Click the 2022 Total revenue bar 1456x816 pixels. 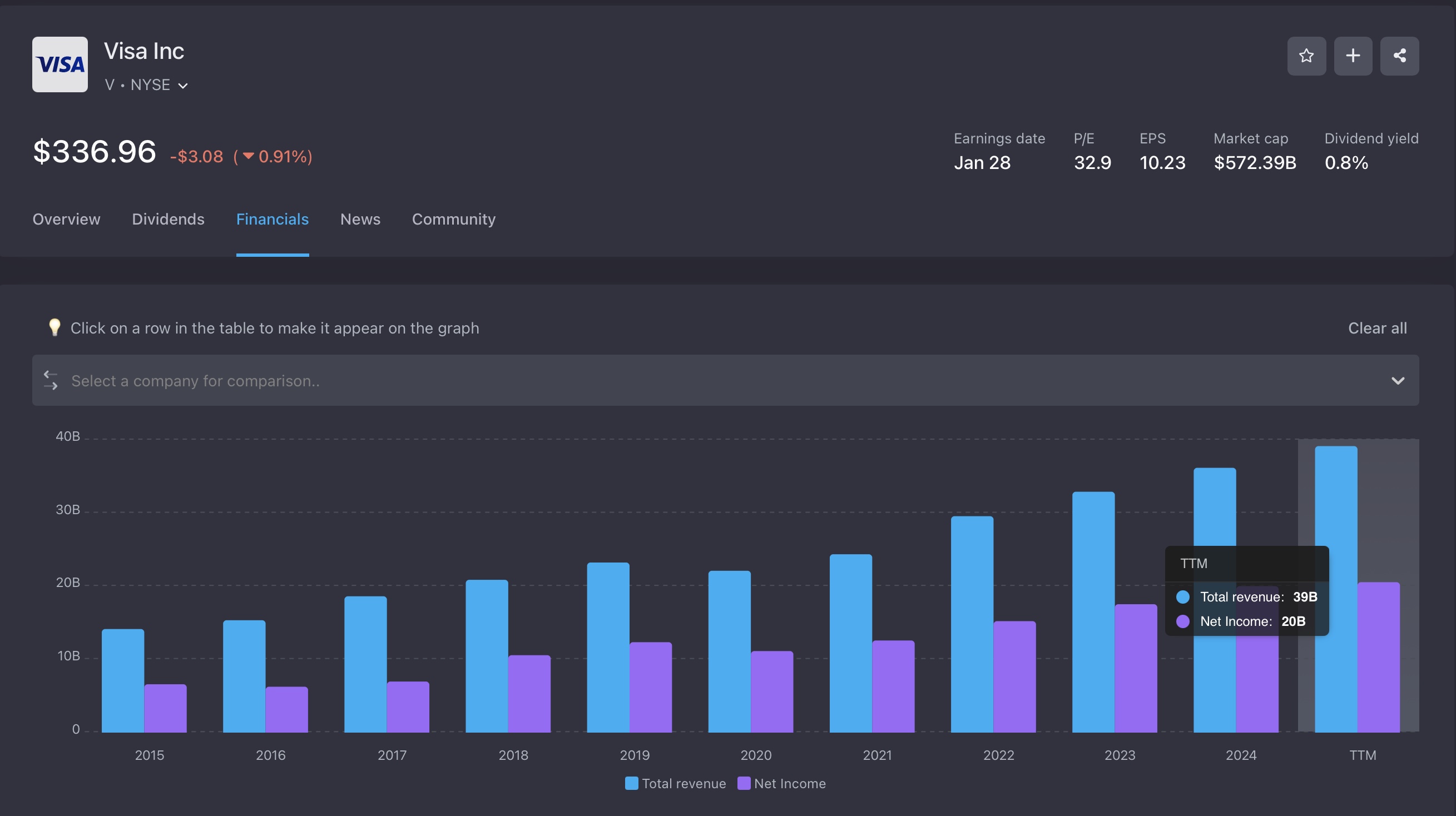(x=972, y=624)
